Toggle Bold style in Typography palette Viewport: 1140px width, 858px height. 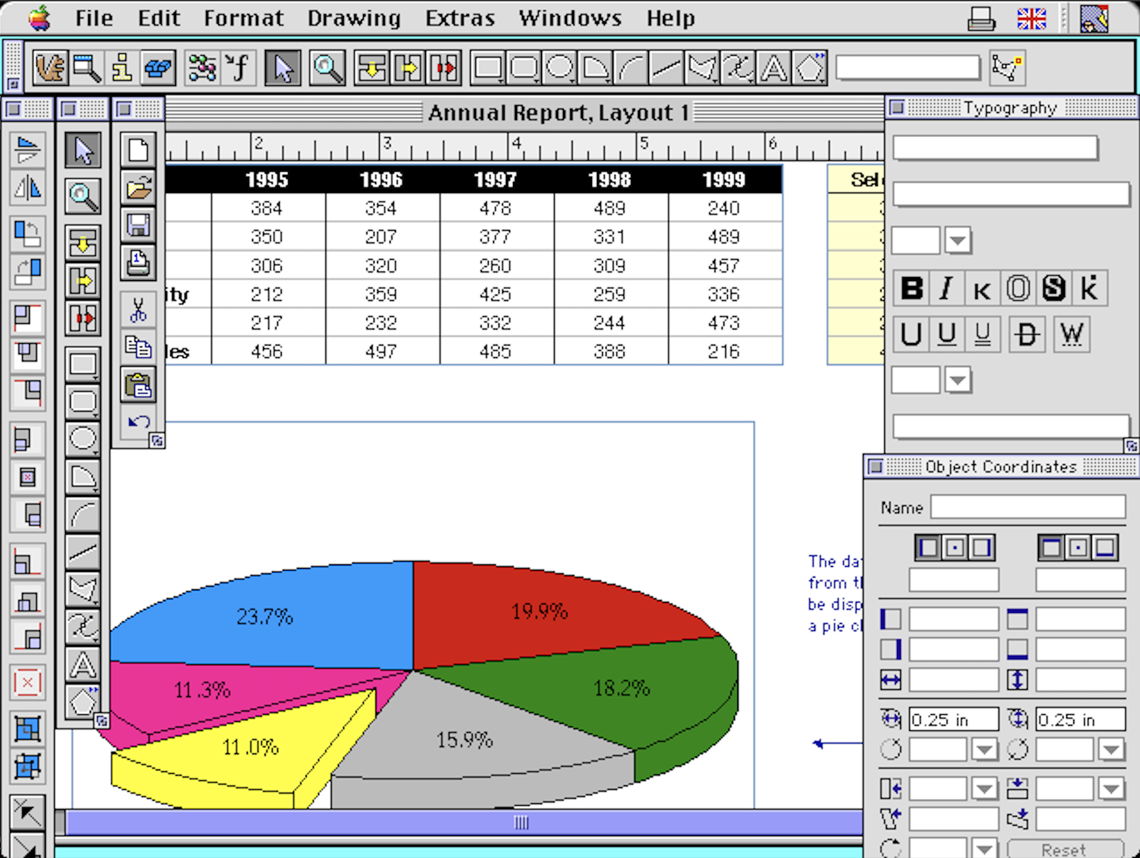[x=911, y=289]
